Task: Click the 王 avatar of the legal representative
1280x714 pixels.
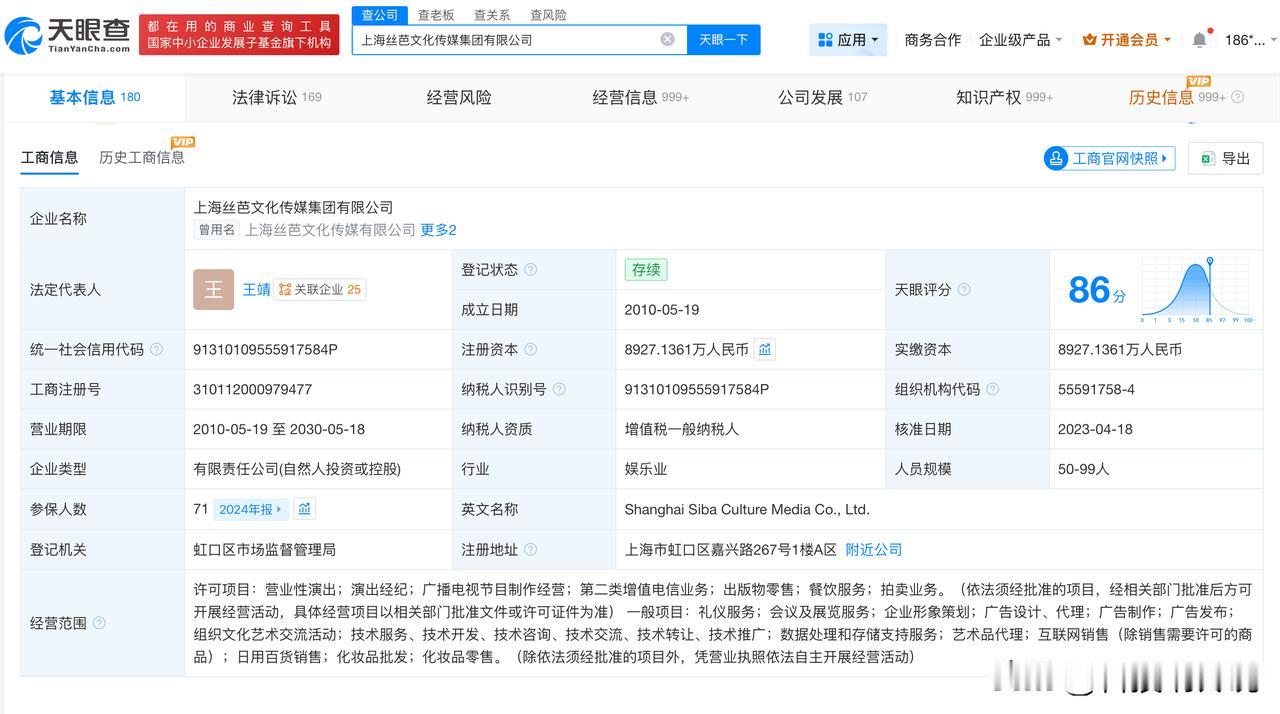Action: coord(213,289)
